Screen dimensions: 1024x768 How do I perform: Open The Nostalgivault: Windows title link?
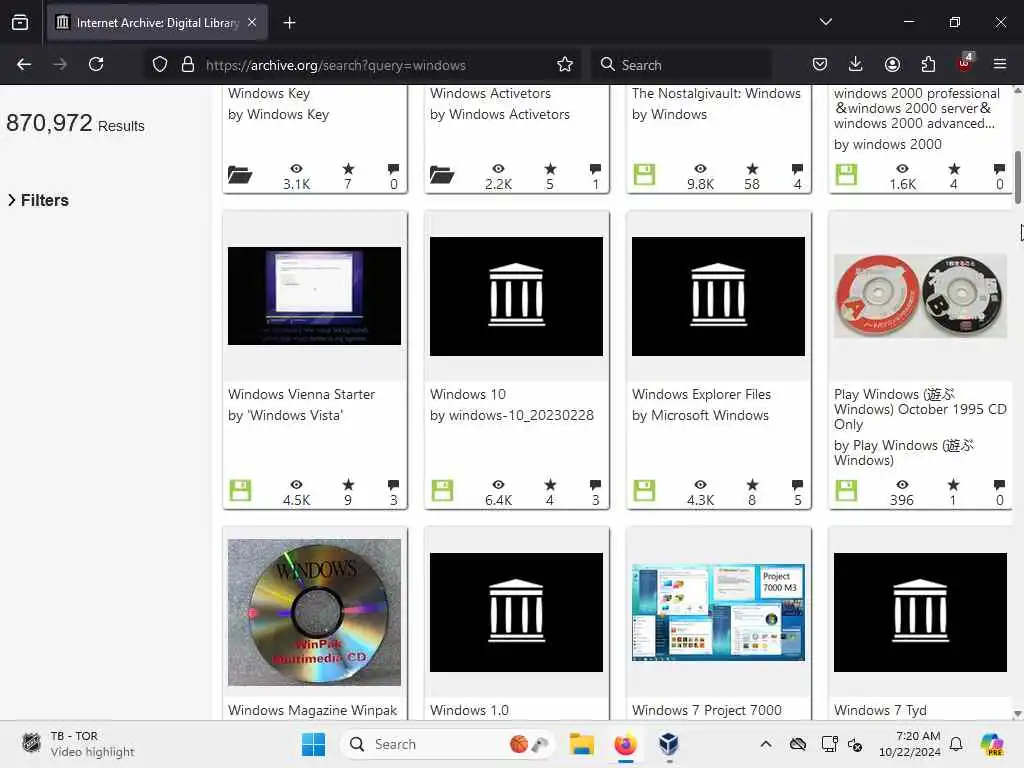[x=716, y=93]
